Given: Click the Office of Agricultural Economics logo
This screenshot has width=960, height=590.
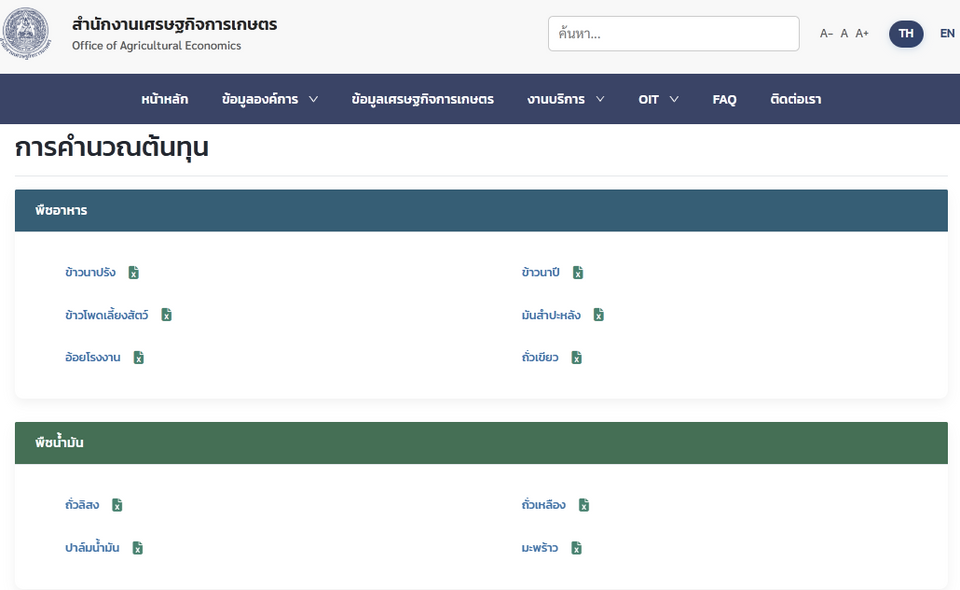Looking at the screenshot, I should pyautogui.click(x=25, y=33).
